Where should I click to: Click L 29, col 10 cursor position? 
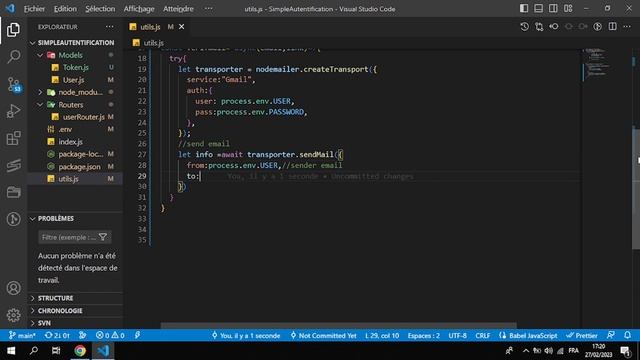point(382,336)
